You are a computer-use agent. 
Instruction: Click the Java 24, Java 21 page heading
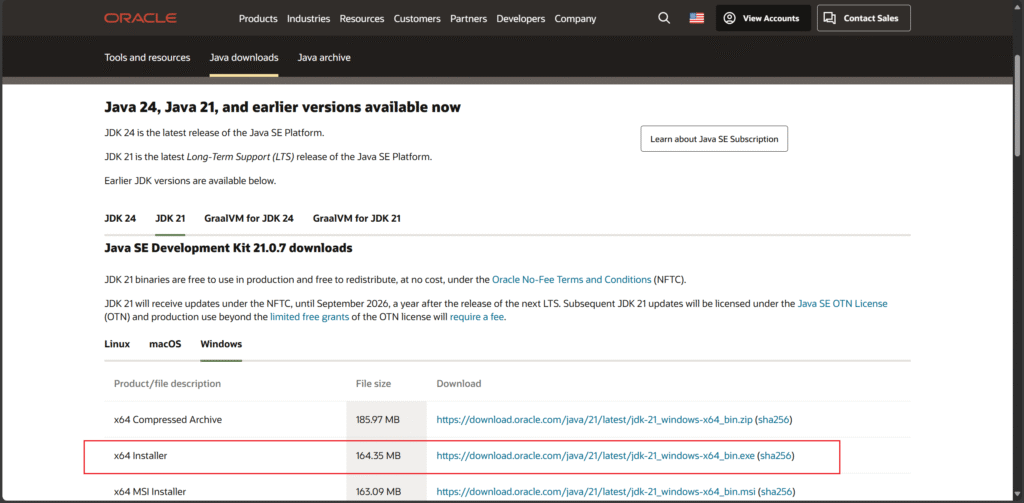pos(282,106)
